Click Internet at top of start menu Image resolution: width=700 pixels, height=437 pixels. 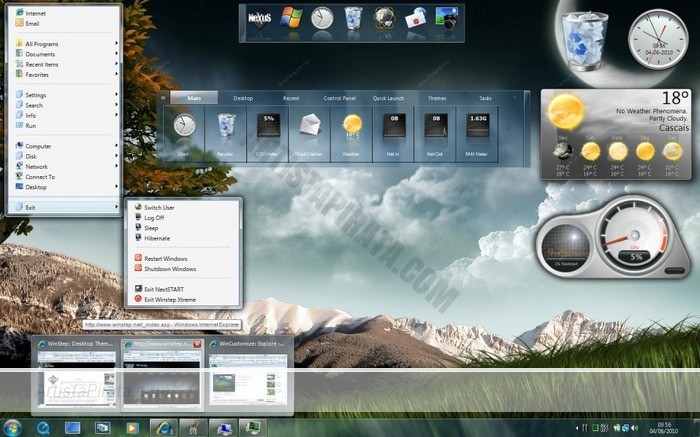(x=66, y=13)
